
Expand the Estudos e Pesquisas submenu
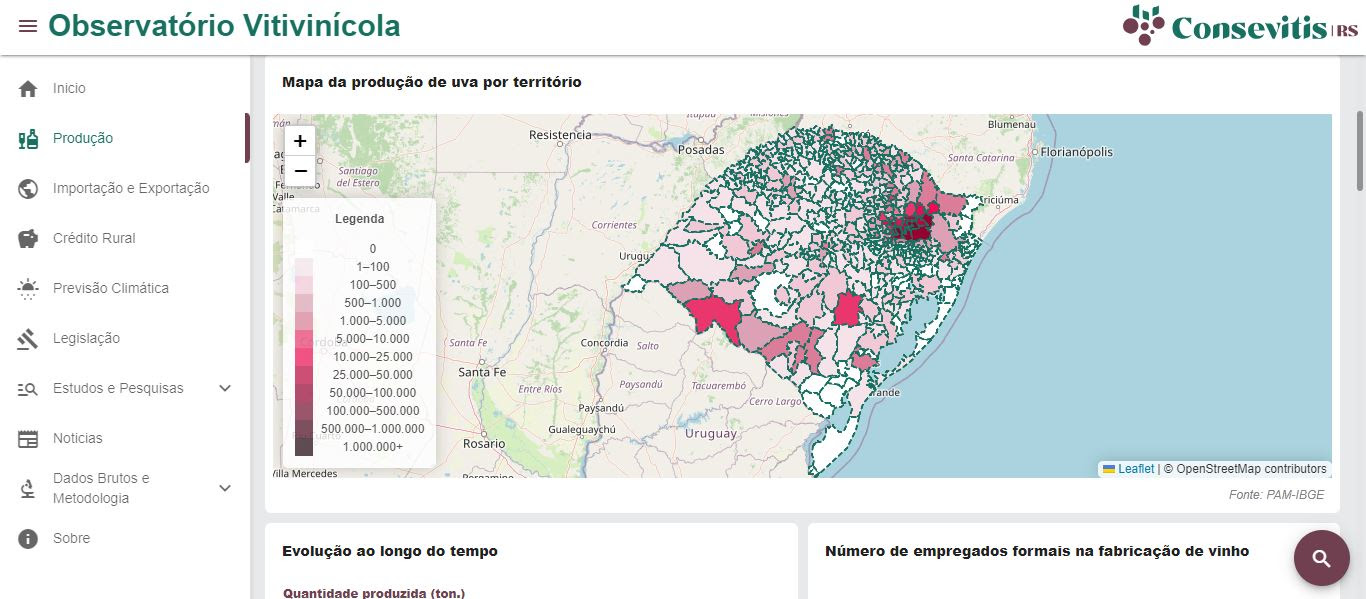coord(225,388)
